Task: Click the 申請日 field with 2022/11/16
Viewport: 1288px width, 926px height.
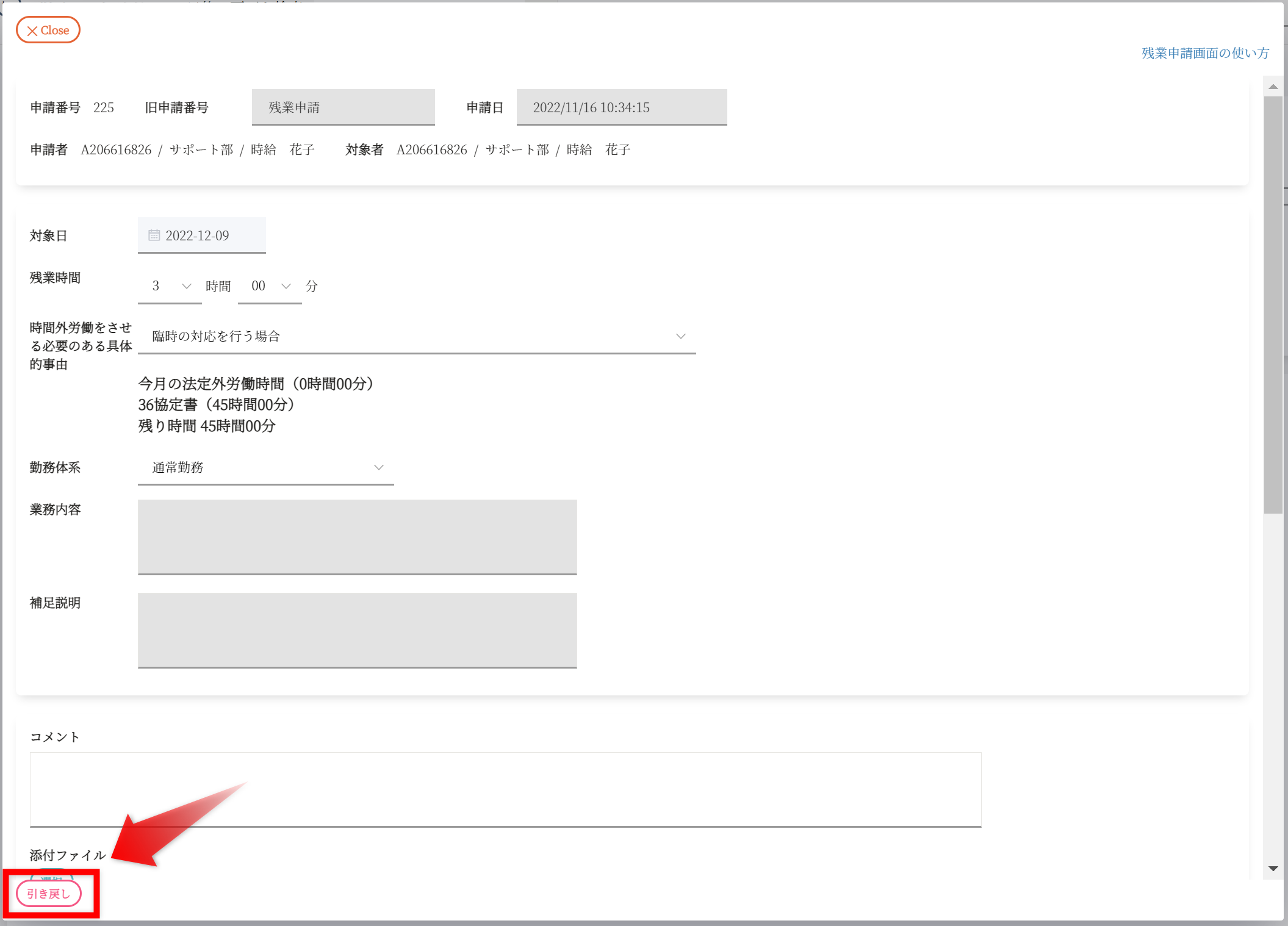Action: point(621,107)
